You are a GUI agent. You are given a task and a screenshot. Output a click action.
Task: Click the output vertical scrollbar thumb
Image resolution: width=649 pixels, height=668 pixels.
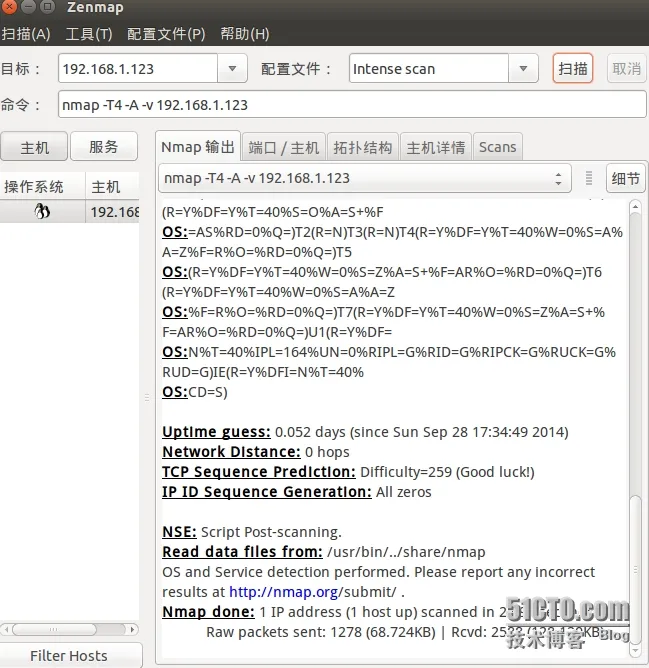[x=635, y=569]
